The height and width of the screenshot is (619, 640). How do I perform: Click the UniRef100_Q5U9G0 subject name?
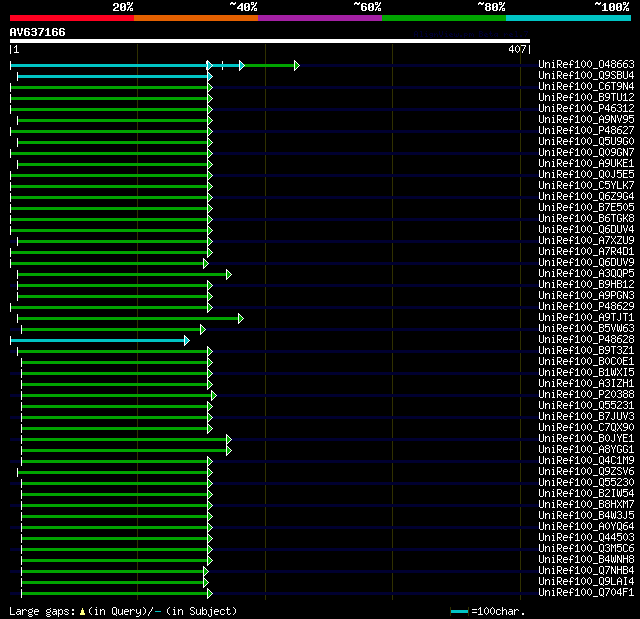coord(586,141)
